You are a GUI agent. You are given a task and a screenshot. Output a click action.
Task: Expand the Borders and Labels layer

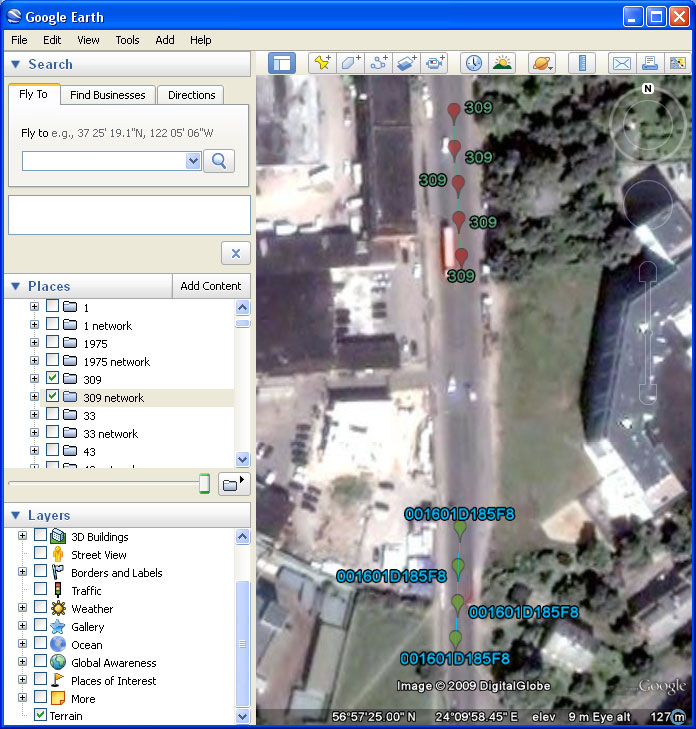tap(22, 571)
